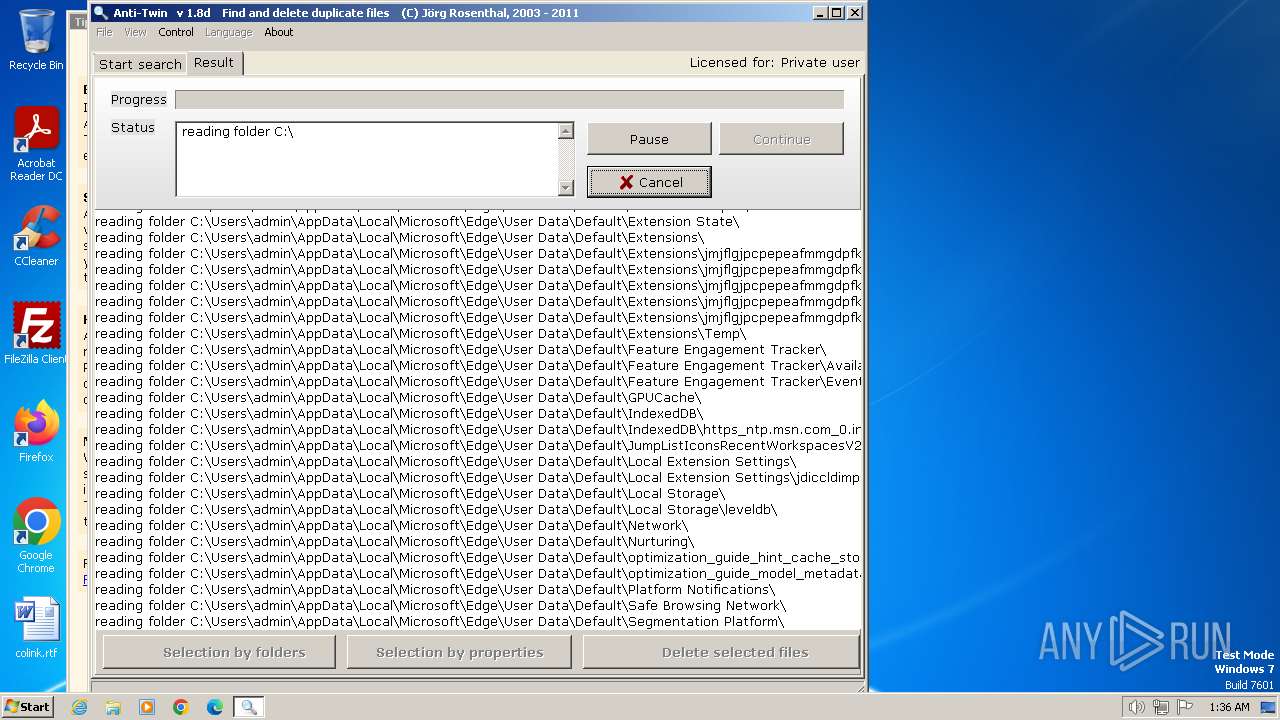
Task: Open the Recycle Bin desktop icon
Action: pos(36,40)
